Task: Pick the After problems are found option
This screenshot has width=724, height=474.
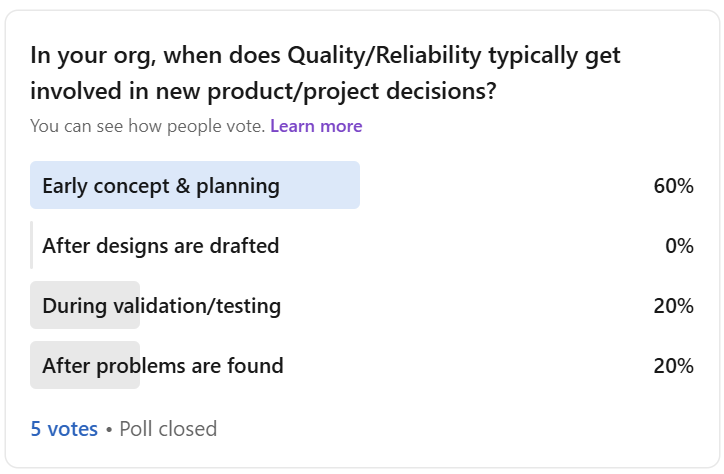Action: [x=163, y=366]
